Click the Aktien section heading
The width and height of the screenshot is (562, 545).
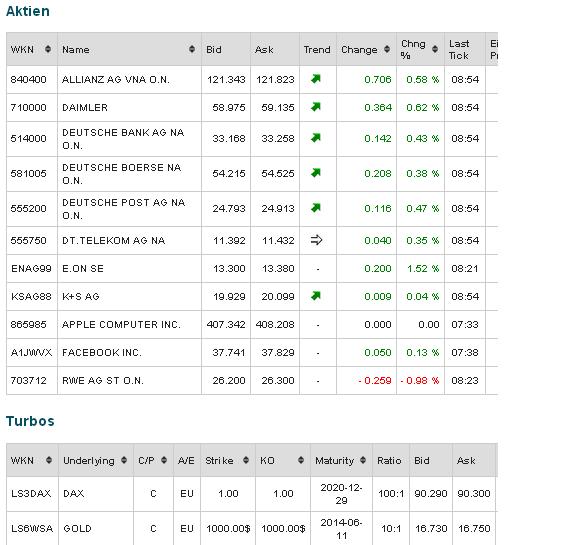click(28, 11)
